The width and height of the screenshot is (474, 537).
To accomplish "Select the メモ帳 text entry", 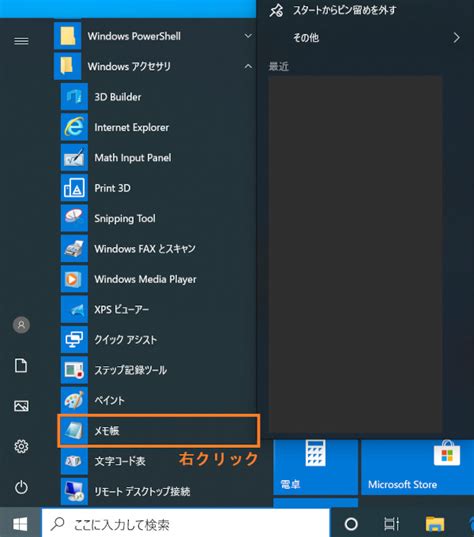I will pos(107,430).
